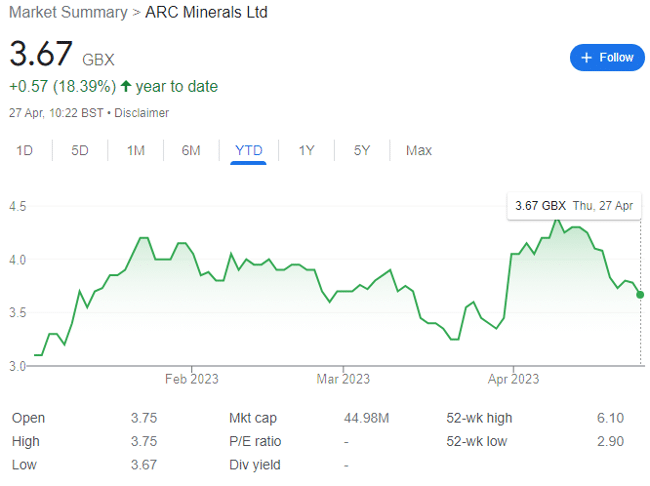
Task: Click the Open label in stats table
Action: pyautogui.click(x=28, y=418)
